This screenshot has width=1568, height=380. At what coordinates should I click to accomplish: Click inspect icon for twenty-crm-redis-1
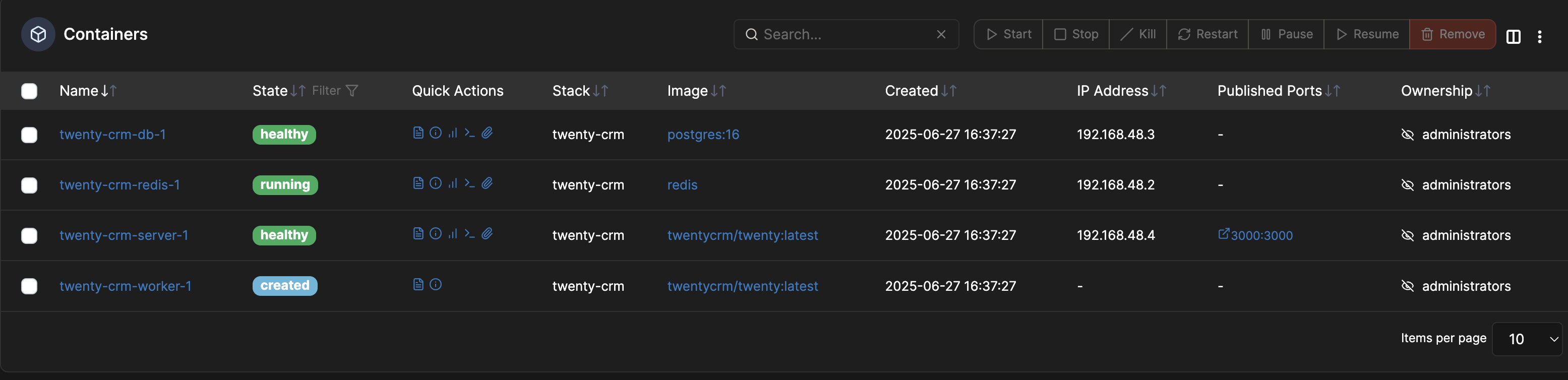point(435,183)
